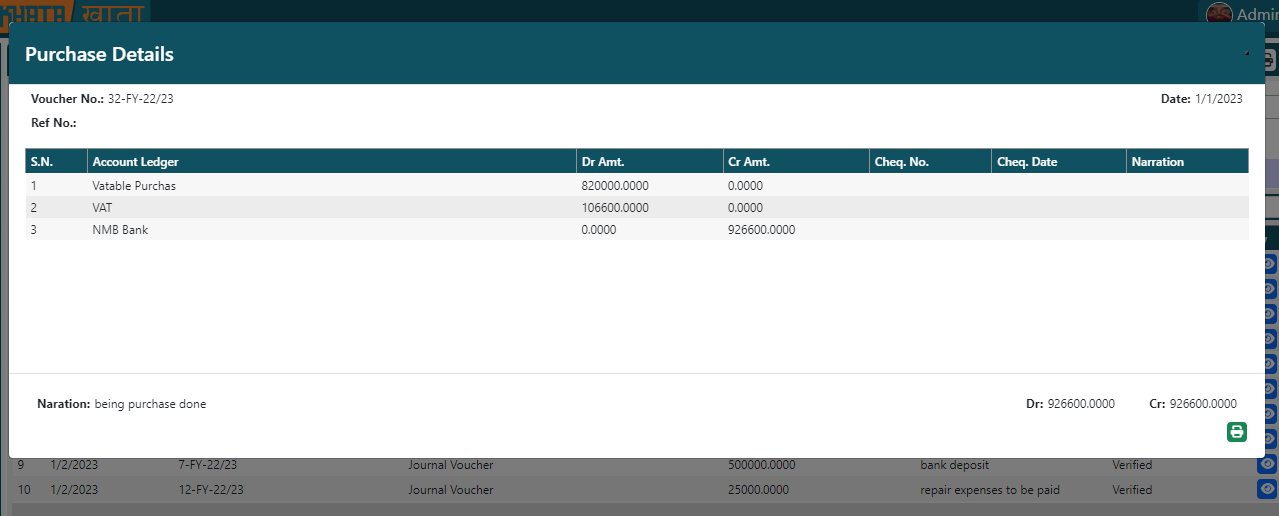Click the Cheq. Date column header

tap(1027, 162)
